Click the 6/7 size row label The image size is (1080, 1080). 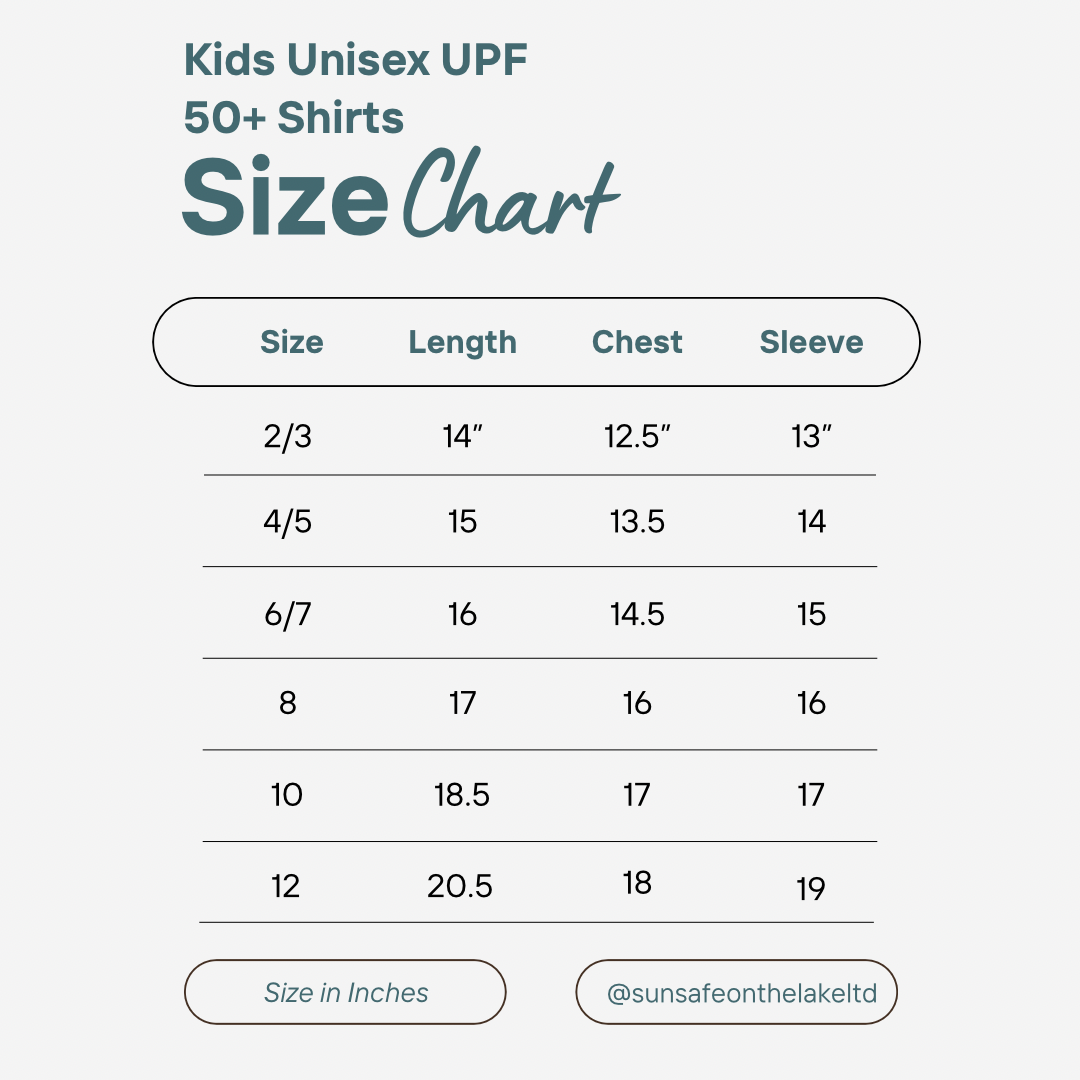288,614
